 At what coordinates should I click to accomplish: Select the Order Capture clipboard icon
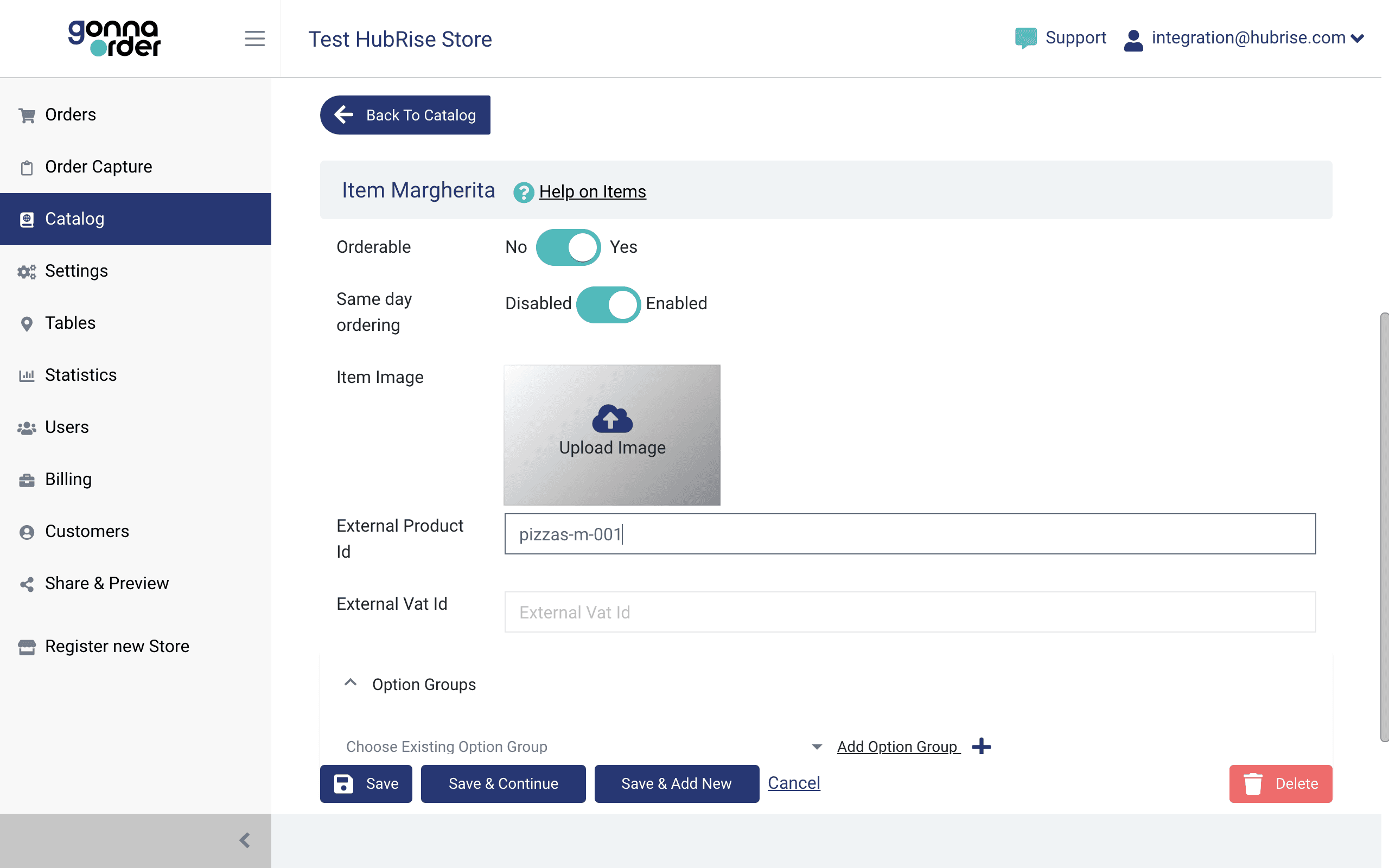pyautogui.click(x=27, y=167)
